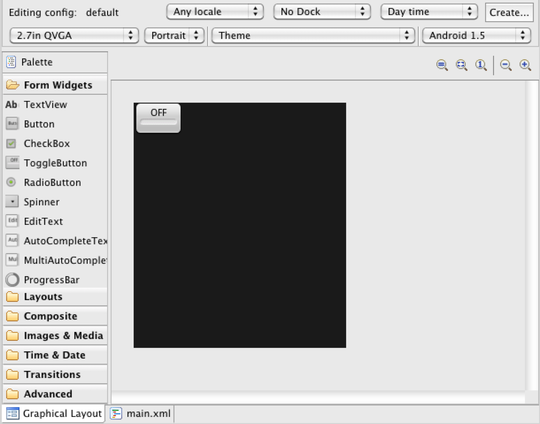Click the zoom in icon
The image size is (540, 424).
(x=525, y=65)
